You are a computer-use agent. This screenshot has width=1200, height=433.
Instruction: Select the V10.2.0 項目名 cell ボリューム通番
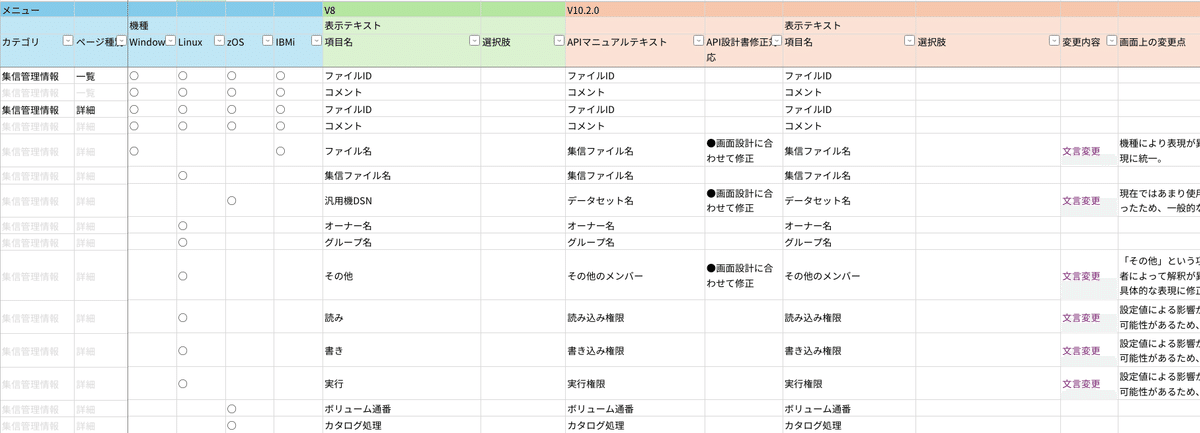[849, 409]
